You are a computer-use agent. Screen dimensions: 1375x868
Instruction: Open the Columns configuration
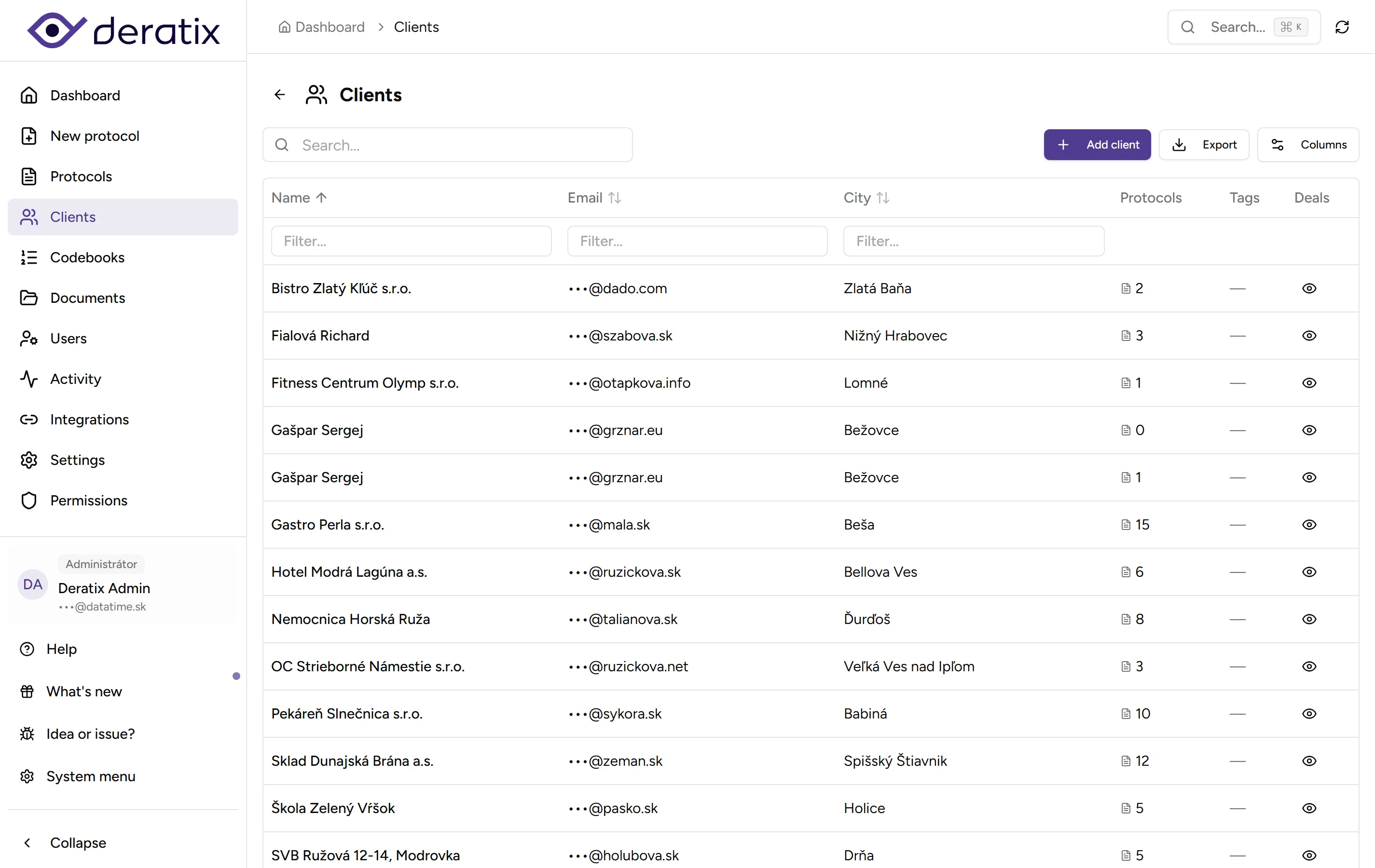click(x=1308, y=144)
